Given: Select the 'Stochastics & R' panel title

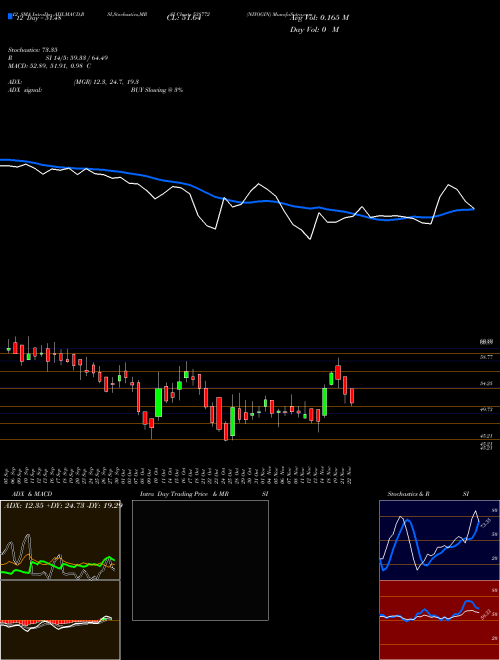Looking at the screenshot, I should [x=409, y=494].
